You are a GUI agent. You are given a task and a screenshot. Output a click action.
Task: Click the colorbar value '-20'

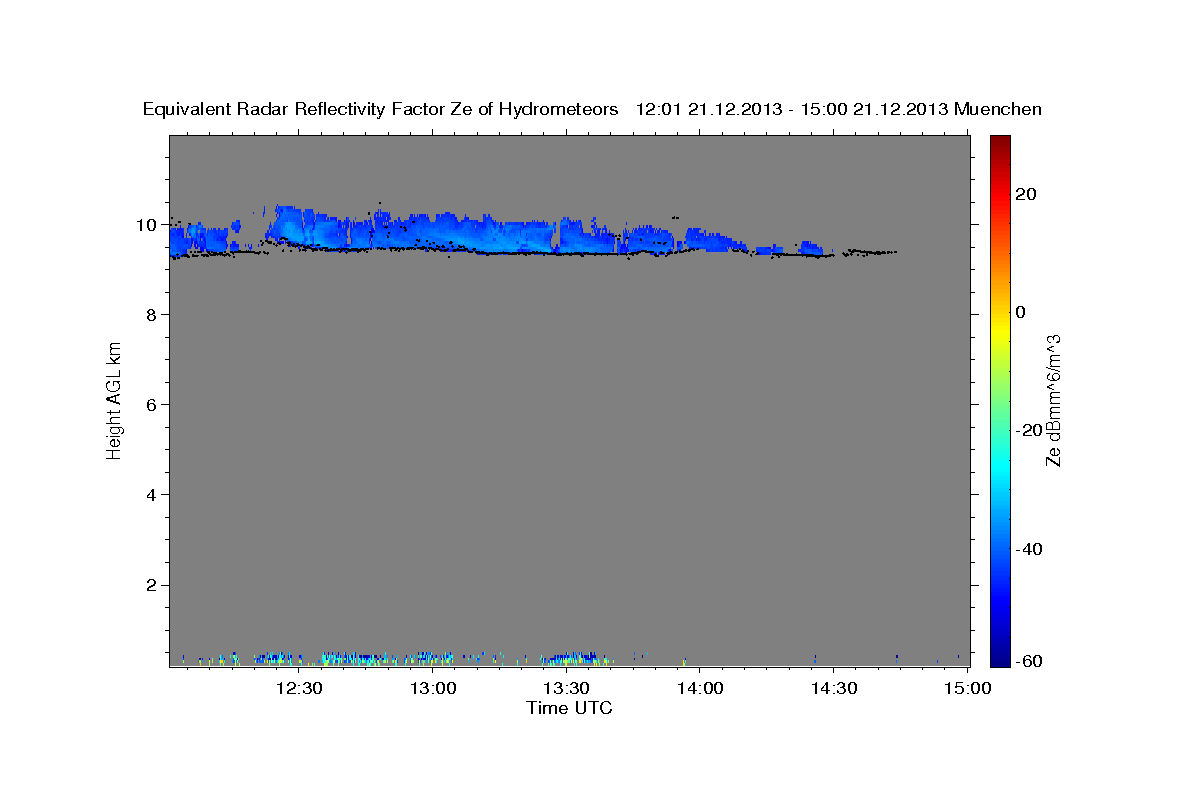click(x=1030, y=430)
